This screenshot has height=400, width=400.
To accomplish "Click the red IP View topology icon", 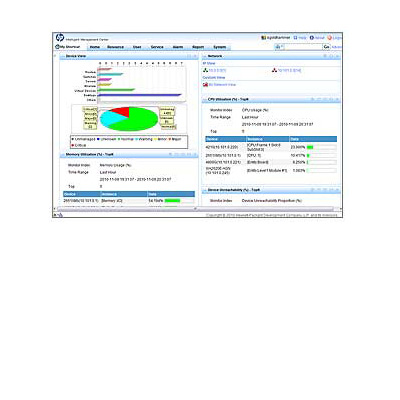I will pyautogui.click(x=274, y=70).
